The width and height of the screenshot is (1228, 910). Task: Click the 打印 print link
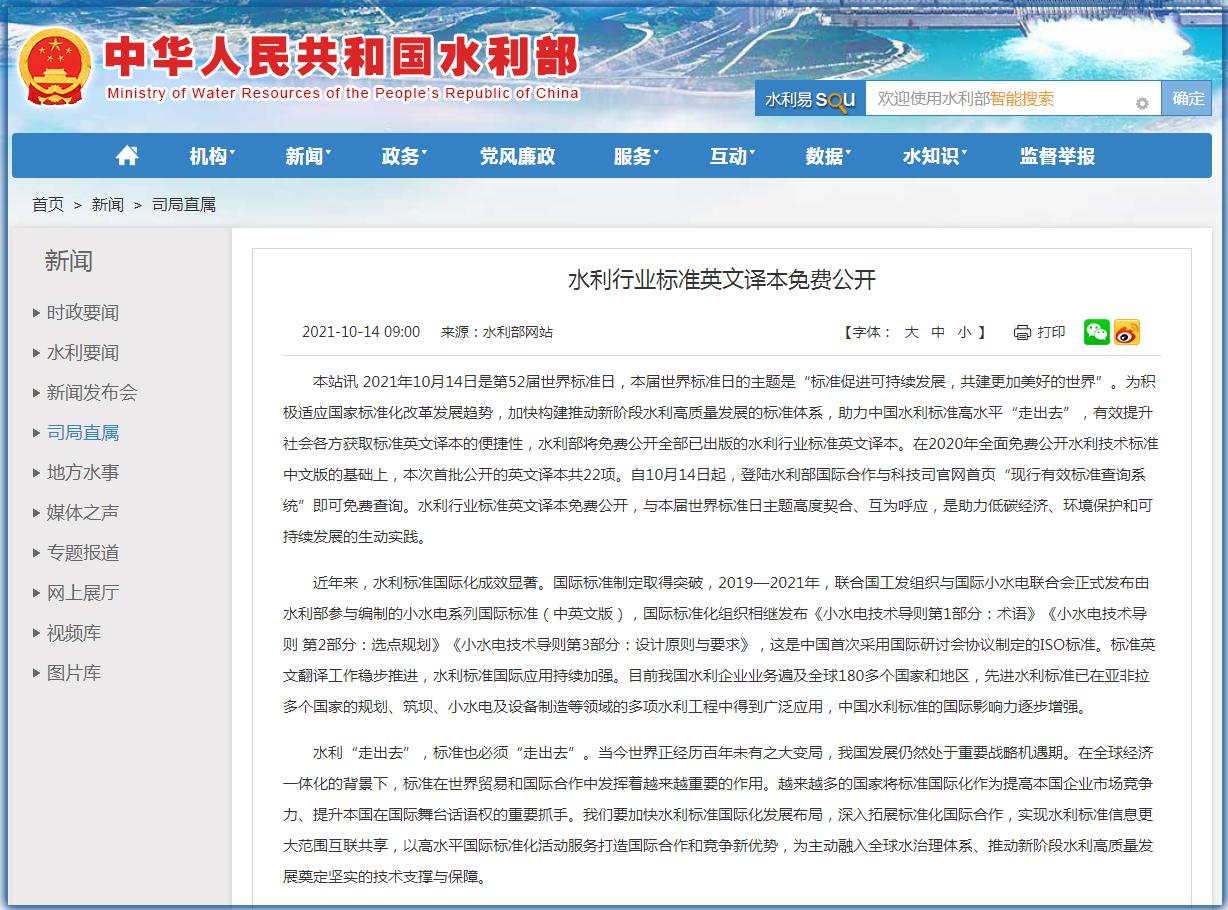(x=1052, y=332)
